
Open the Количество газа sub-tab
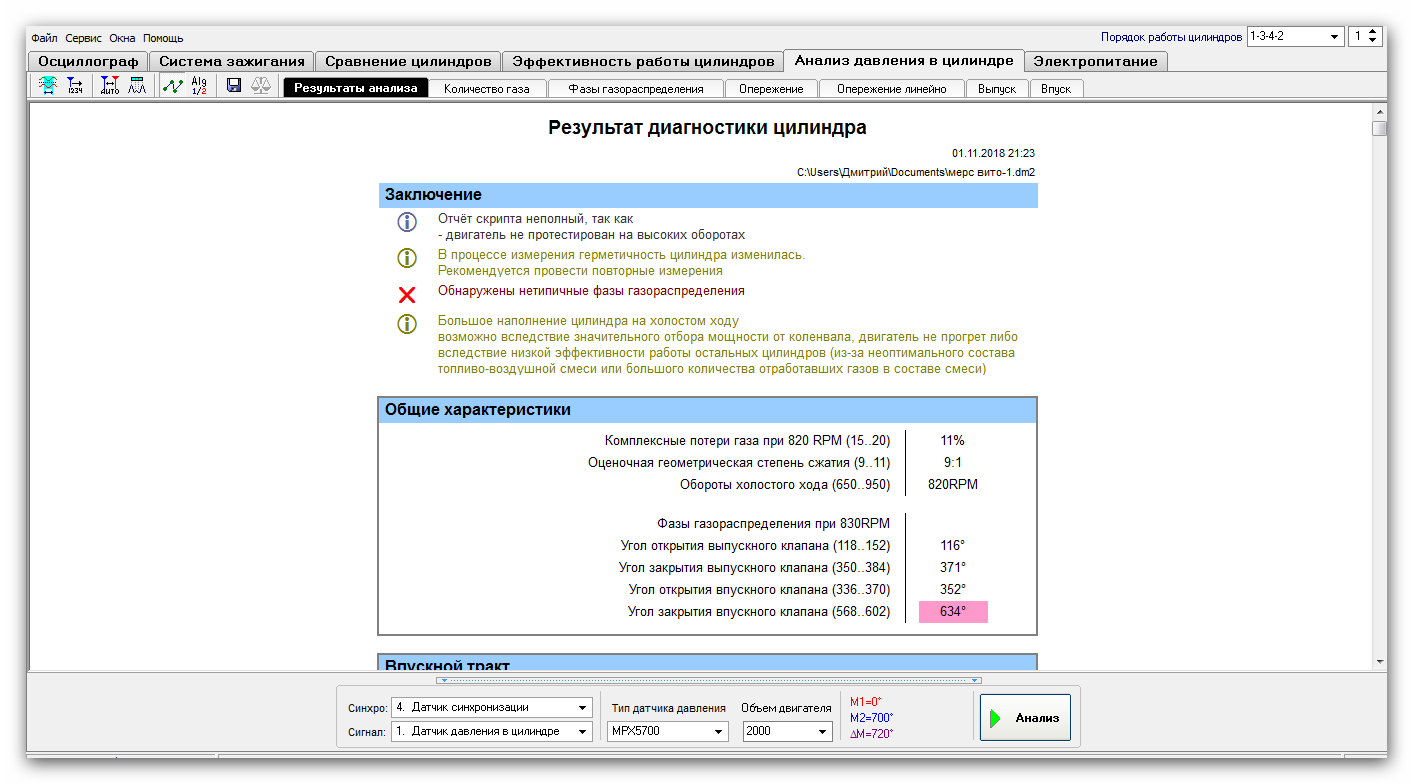click(x=487, y=88)
